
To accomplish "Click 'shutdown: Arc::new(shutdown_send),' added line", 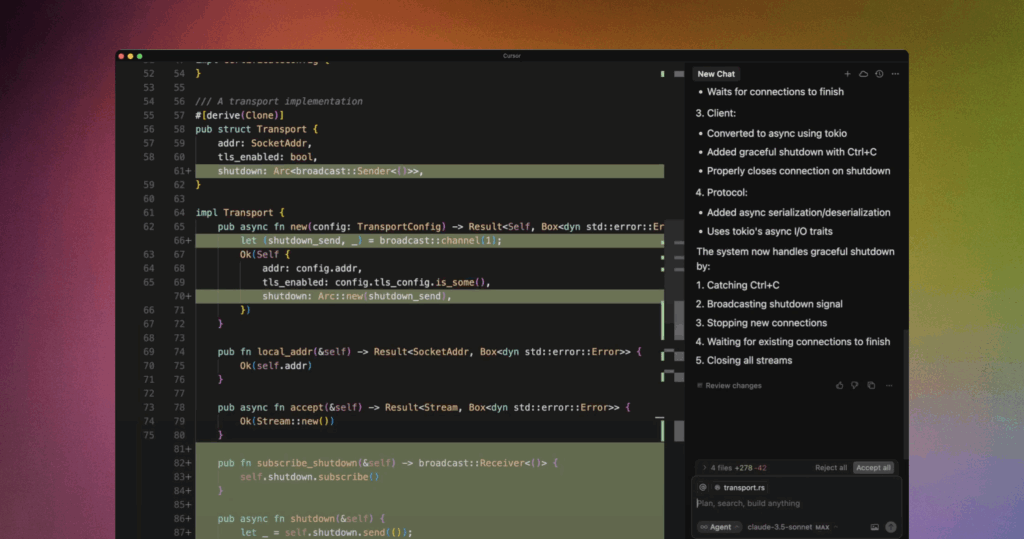I will pyautogui.click(x=430, y=297).
